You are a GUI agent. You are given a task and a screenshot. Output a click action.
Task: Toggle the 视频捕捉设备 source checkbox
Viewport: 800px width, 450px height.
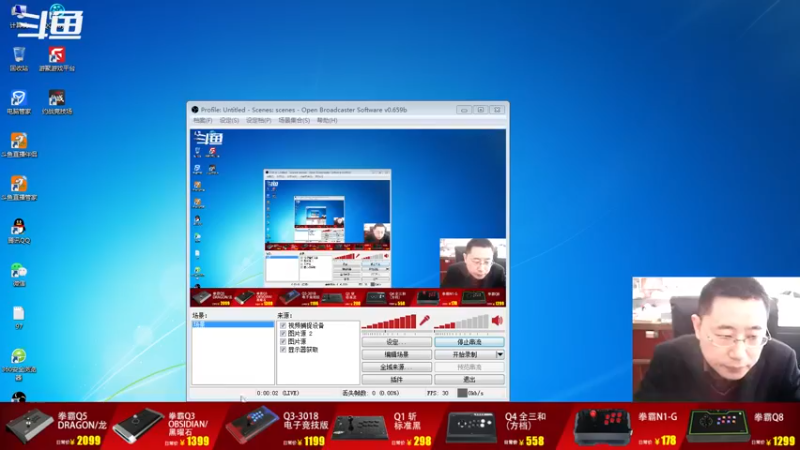pos(283,326)
